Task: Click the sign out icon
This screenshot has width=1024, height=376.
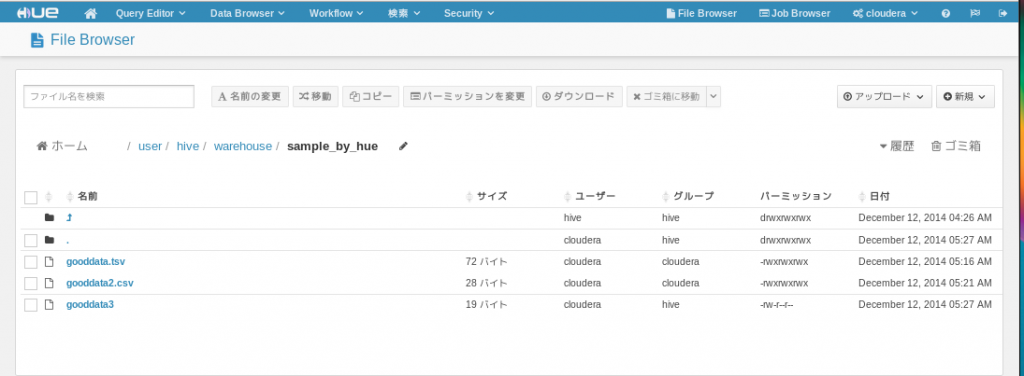Action: pyautogui.click(x=1003, y=13)
